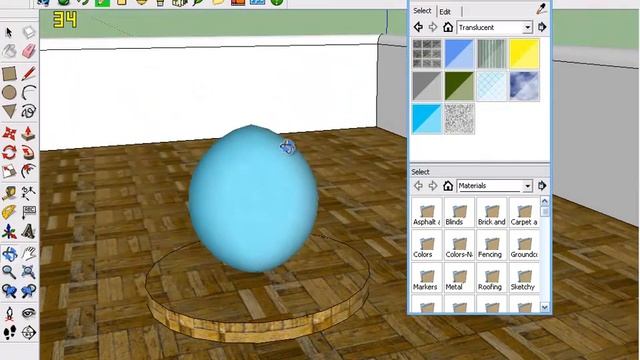Open details arrow beside Translucent dropdown

[542, 27]
